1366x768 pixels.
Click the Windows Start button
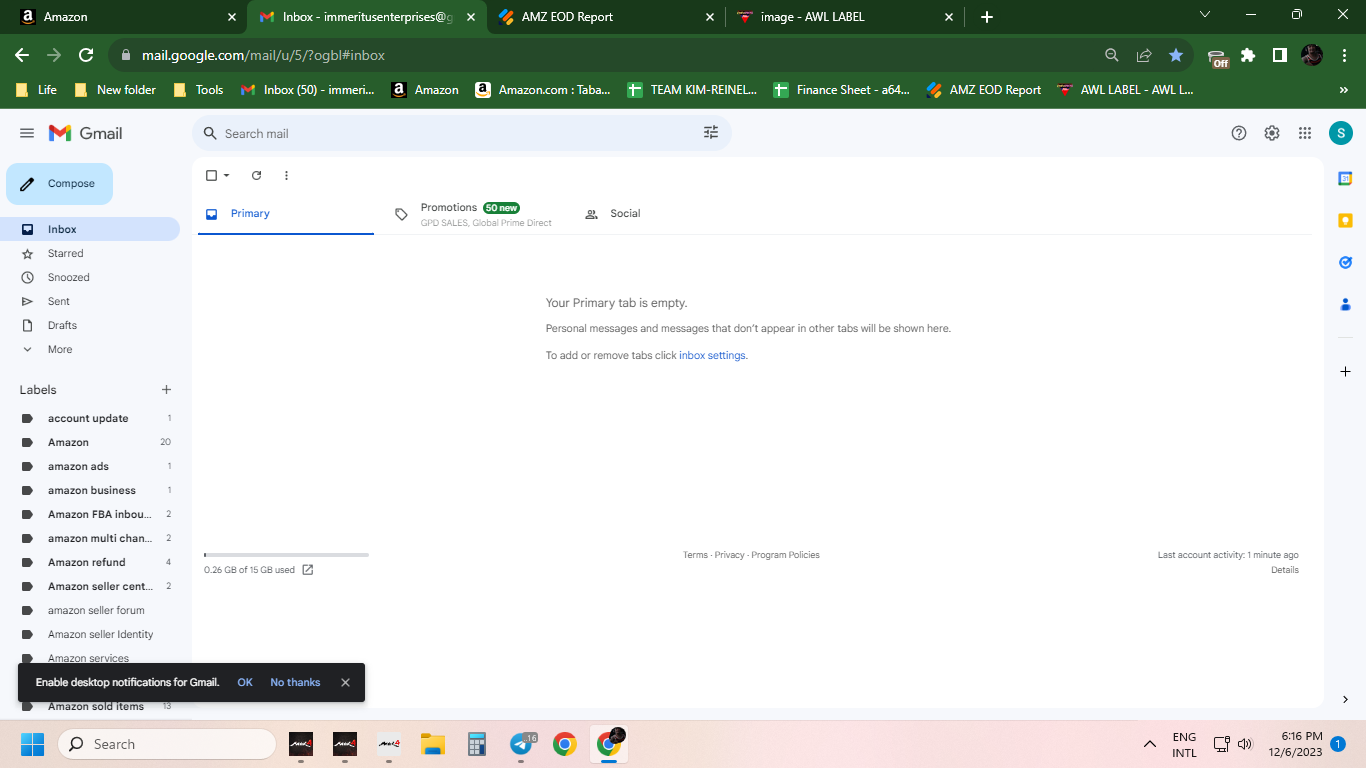click(x=33, y=744)
